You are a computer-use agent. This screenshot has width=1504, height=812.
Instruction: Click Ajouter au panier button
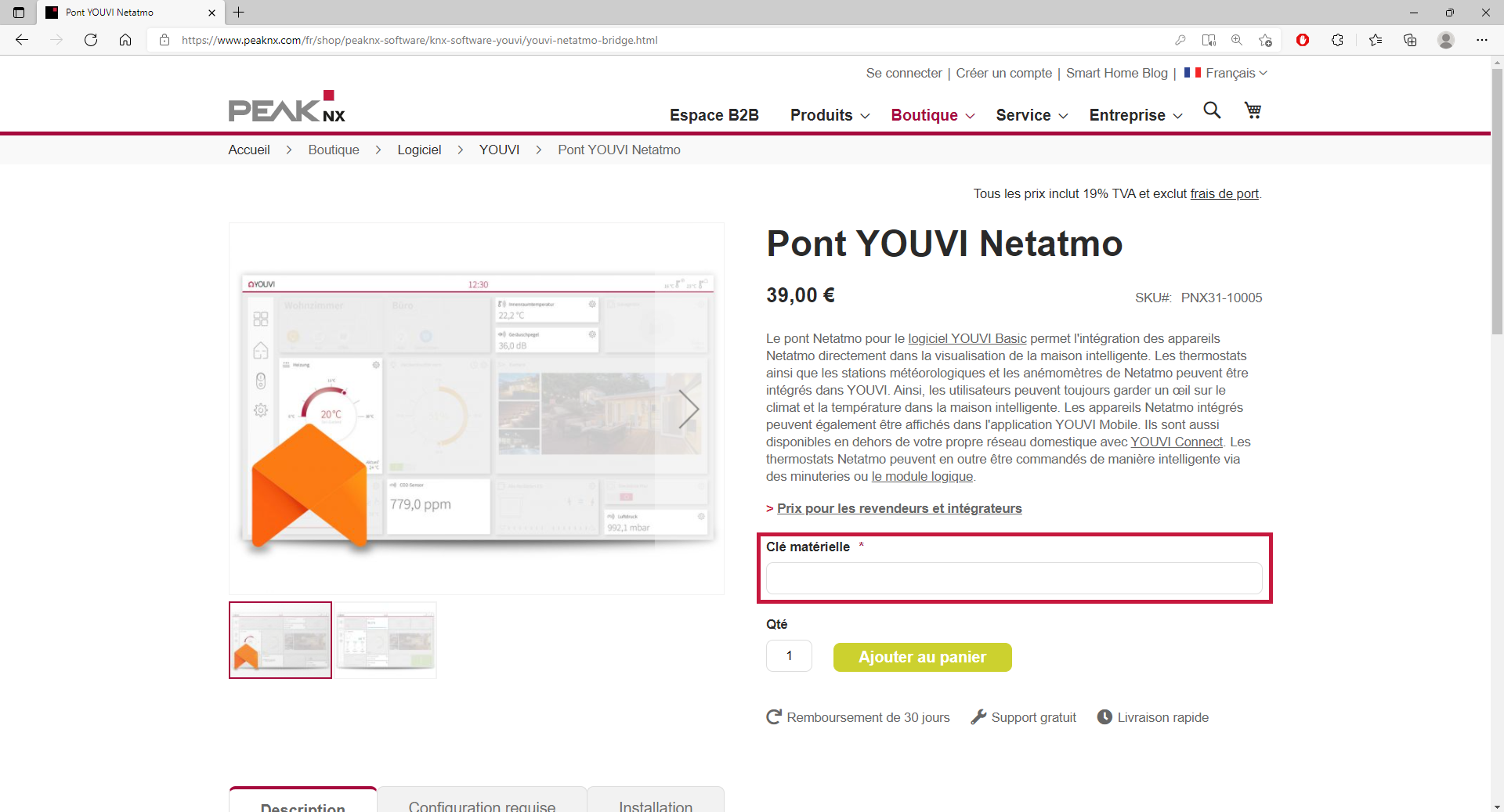pyautogui.click(x=922, y=657)
